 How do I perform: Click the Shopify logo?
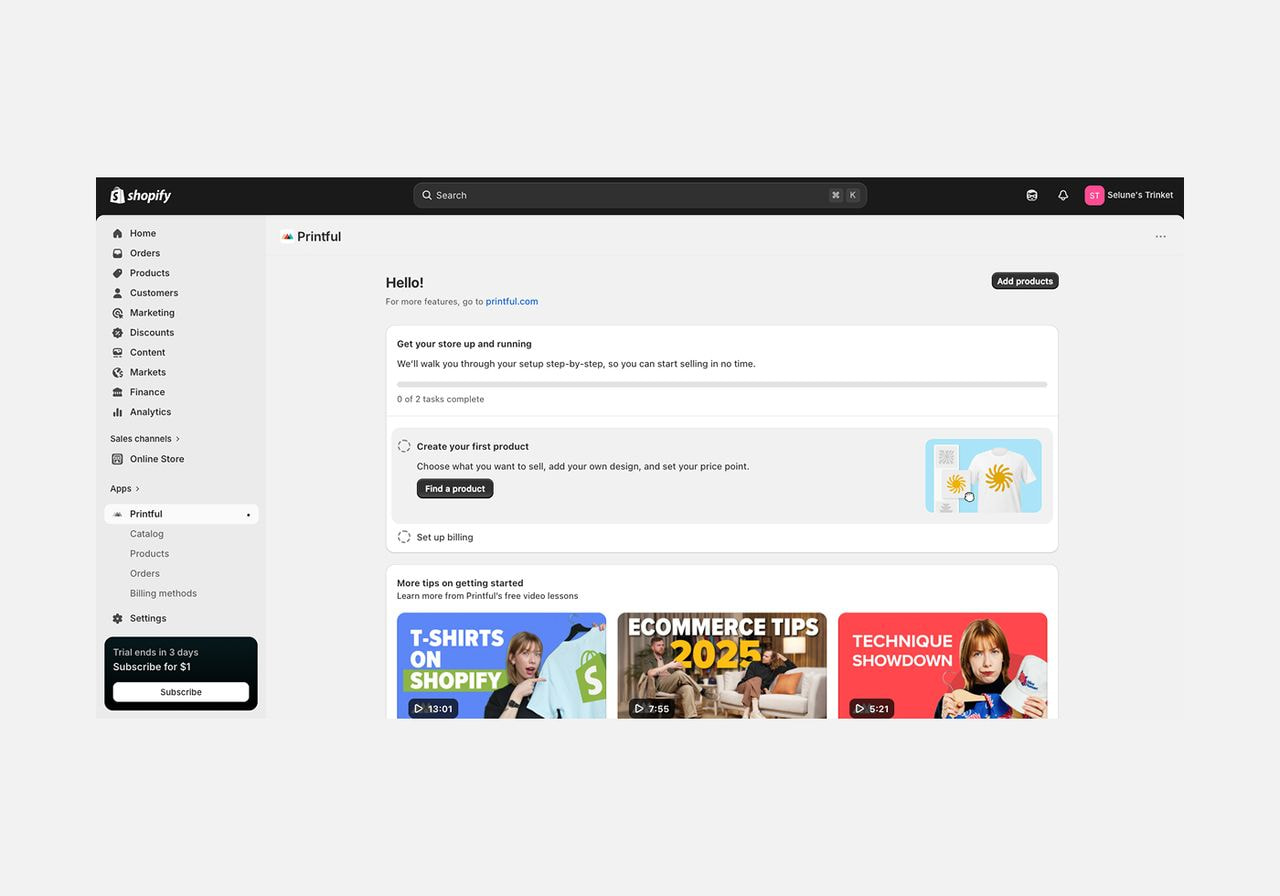(x=141, y=195)
